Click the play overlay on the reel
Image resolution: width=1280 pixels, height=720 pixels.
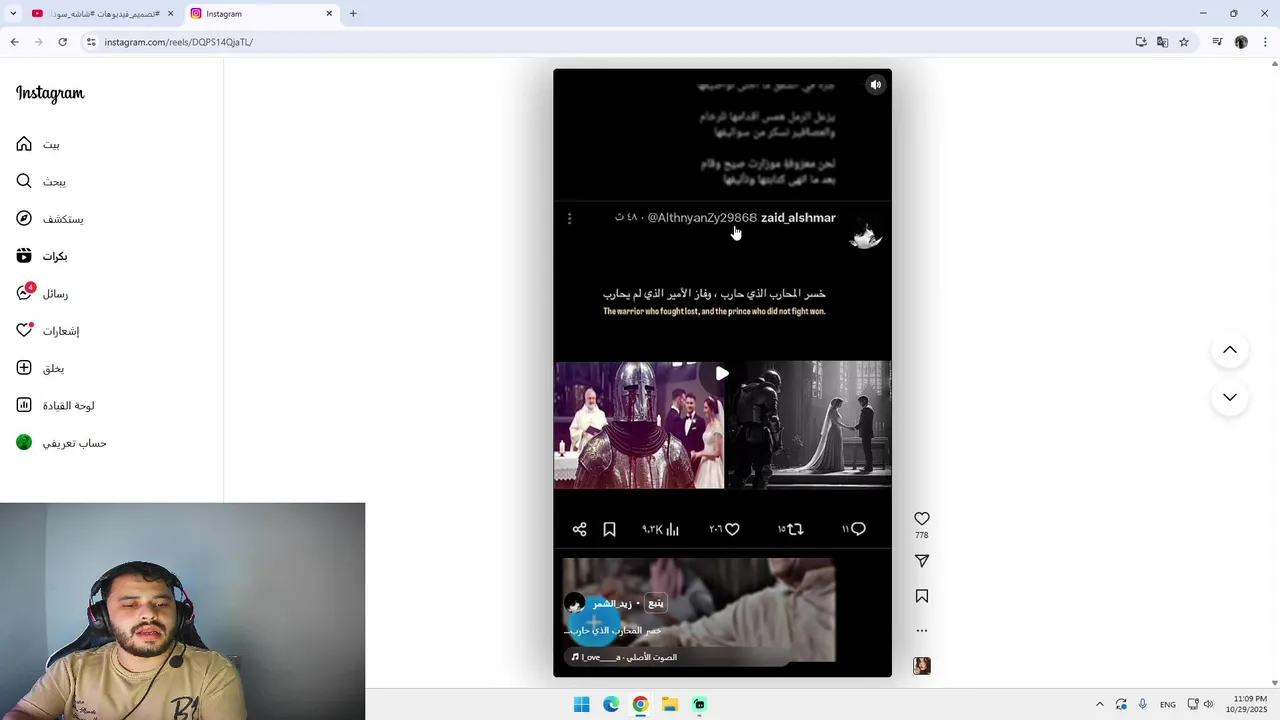[722, 373]
